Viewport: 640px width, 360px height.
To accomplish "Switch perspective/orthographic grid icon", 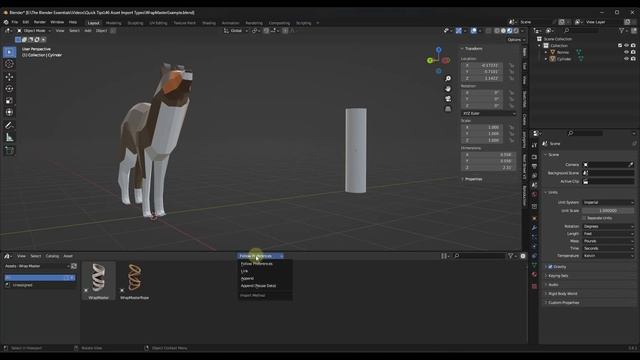I will pos(448,109).
